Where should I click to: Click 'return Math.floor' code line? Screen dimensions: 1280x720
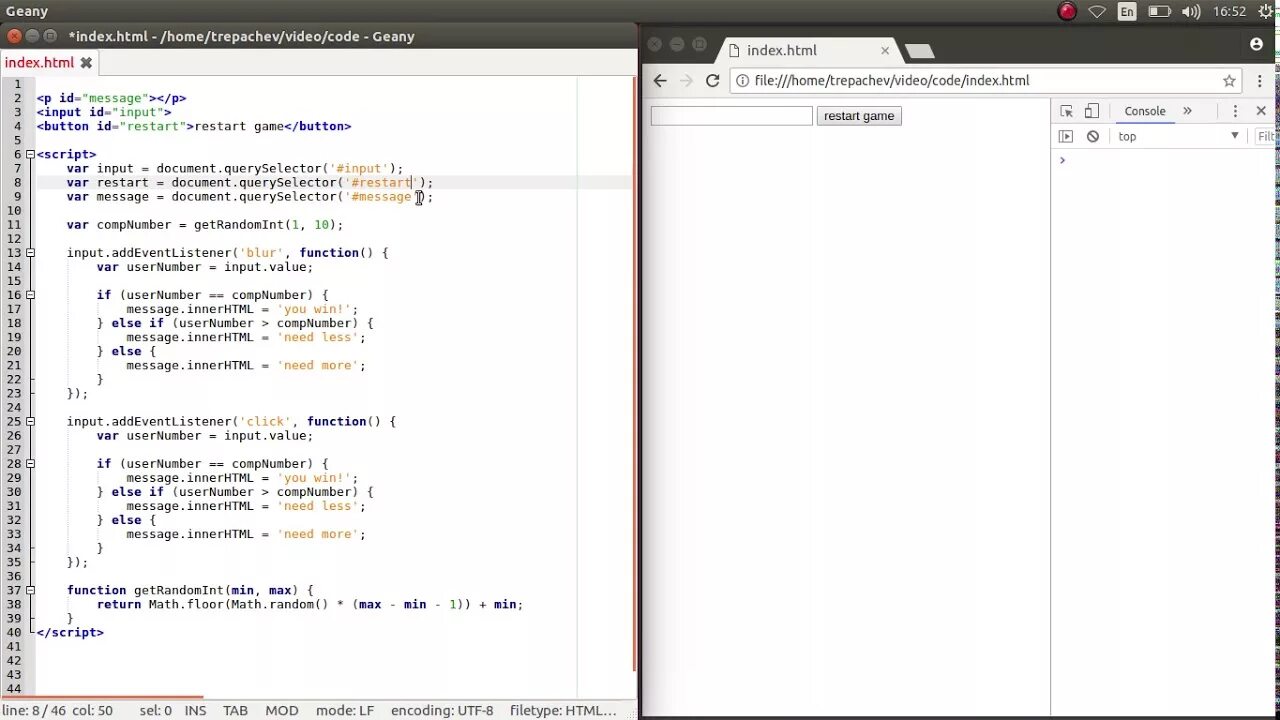pyautogui.click(x=310, y=604)
